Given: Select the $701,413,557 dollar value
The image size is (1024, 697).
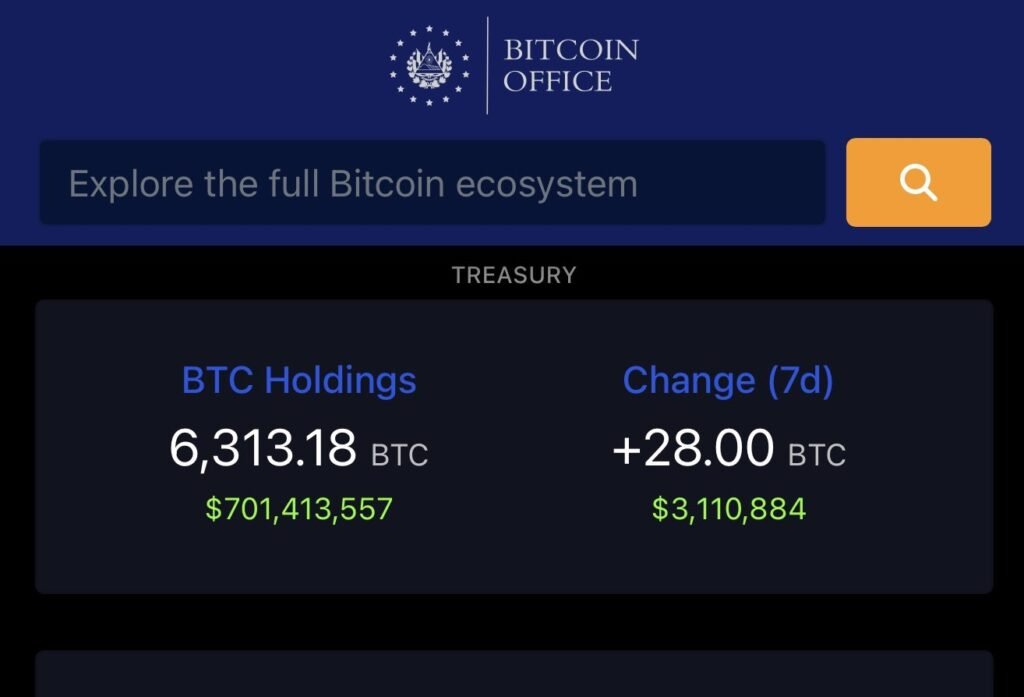Looking at the screenshot, I should pos(299,509).
